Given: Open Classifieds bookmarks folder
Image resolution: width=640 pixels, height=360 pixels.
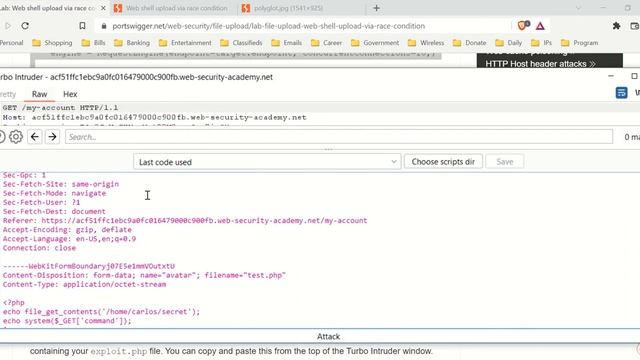Looking at the screenshot, I should tap(241, 43).
